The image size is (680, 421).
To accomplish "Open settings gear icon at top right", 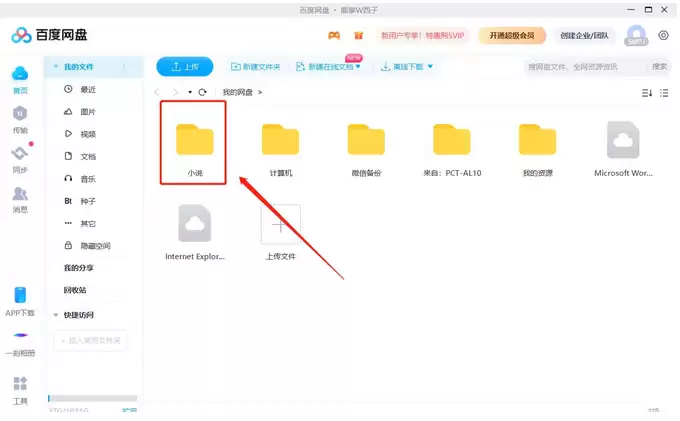I will (x=663, y=35).
